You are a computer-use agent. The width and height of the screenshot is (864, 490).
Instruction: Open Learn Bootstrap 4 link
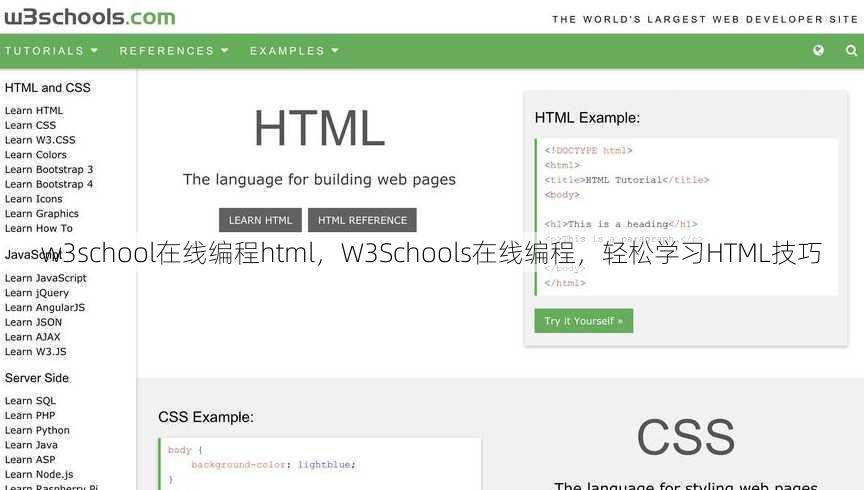coord(49,184)
